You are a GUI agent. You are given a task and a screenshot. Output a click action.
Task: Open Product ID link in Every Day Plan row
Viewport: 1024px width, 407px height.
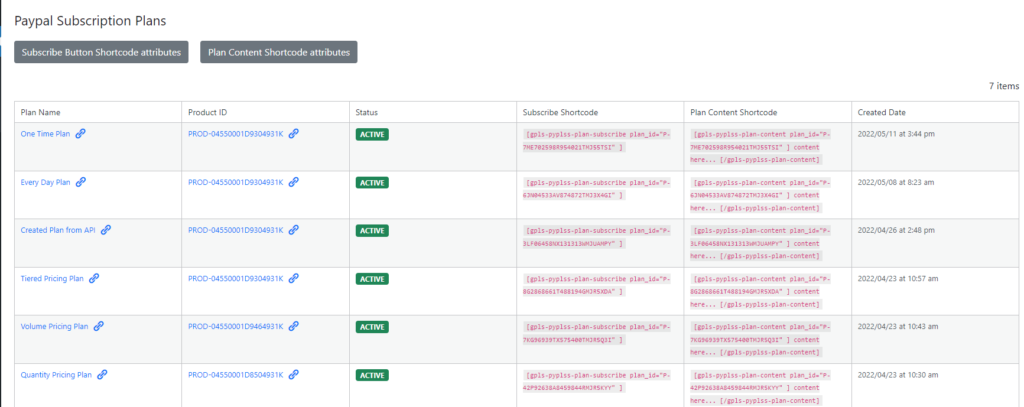pos(236,182)
